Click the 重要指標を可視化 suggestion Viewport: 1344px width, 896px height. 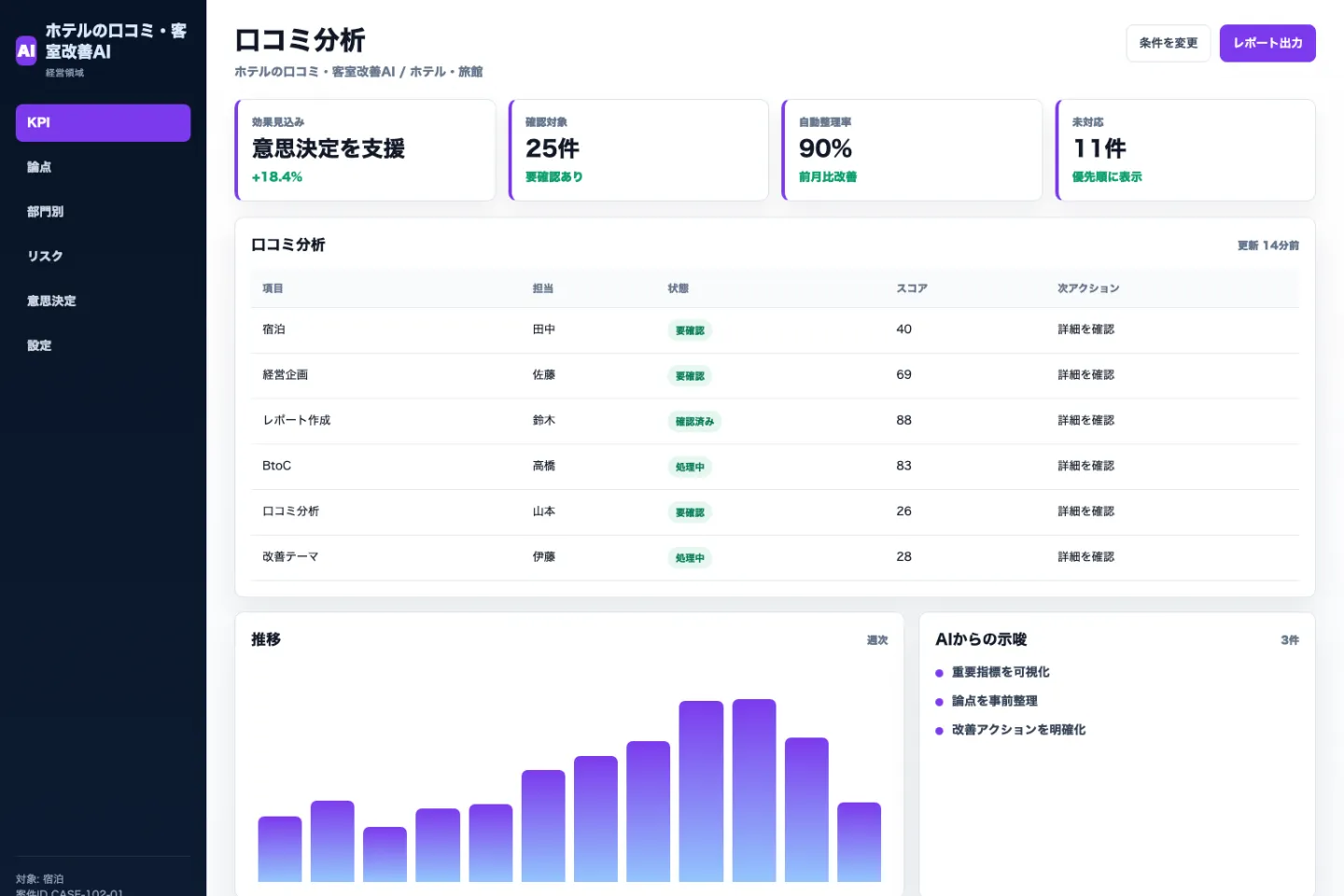coord(1001,672)
